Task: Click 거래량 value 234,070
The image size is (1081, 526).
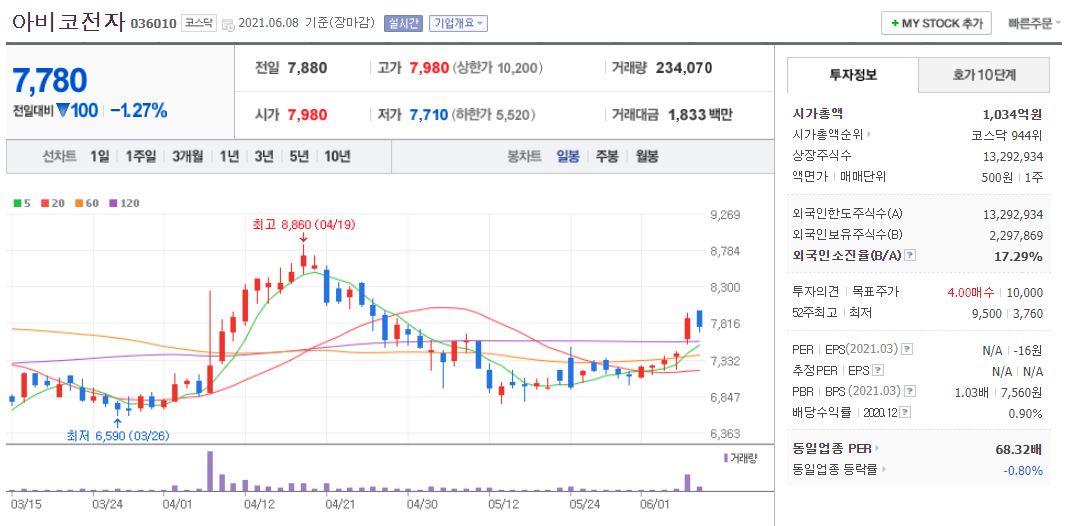Action: 684,68
